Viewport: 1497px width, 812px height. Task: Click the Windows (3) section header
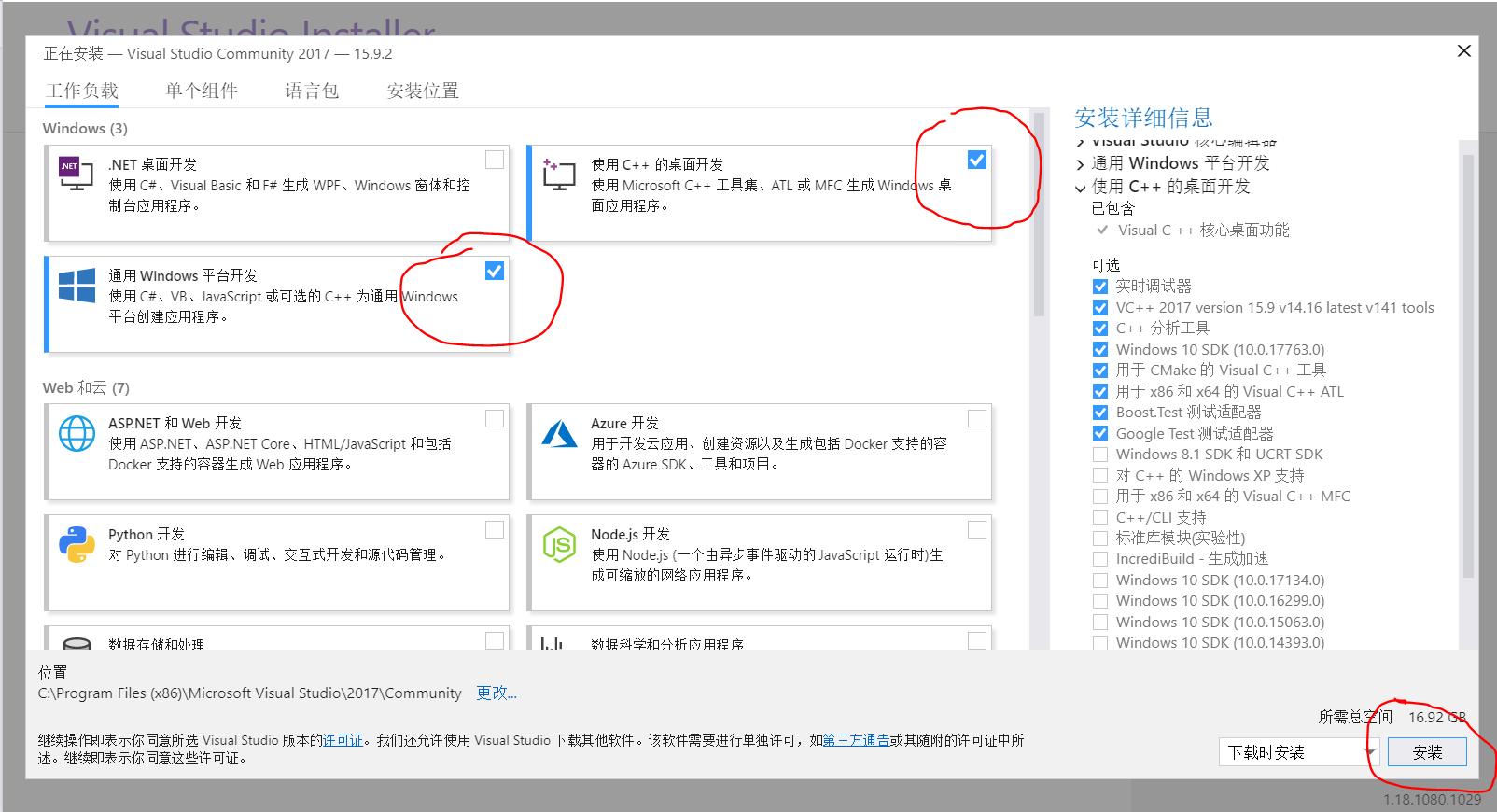(85, 128)
